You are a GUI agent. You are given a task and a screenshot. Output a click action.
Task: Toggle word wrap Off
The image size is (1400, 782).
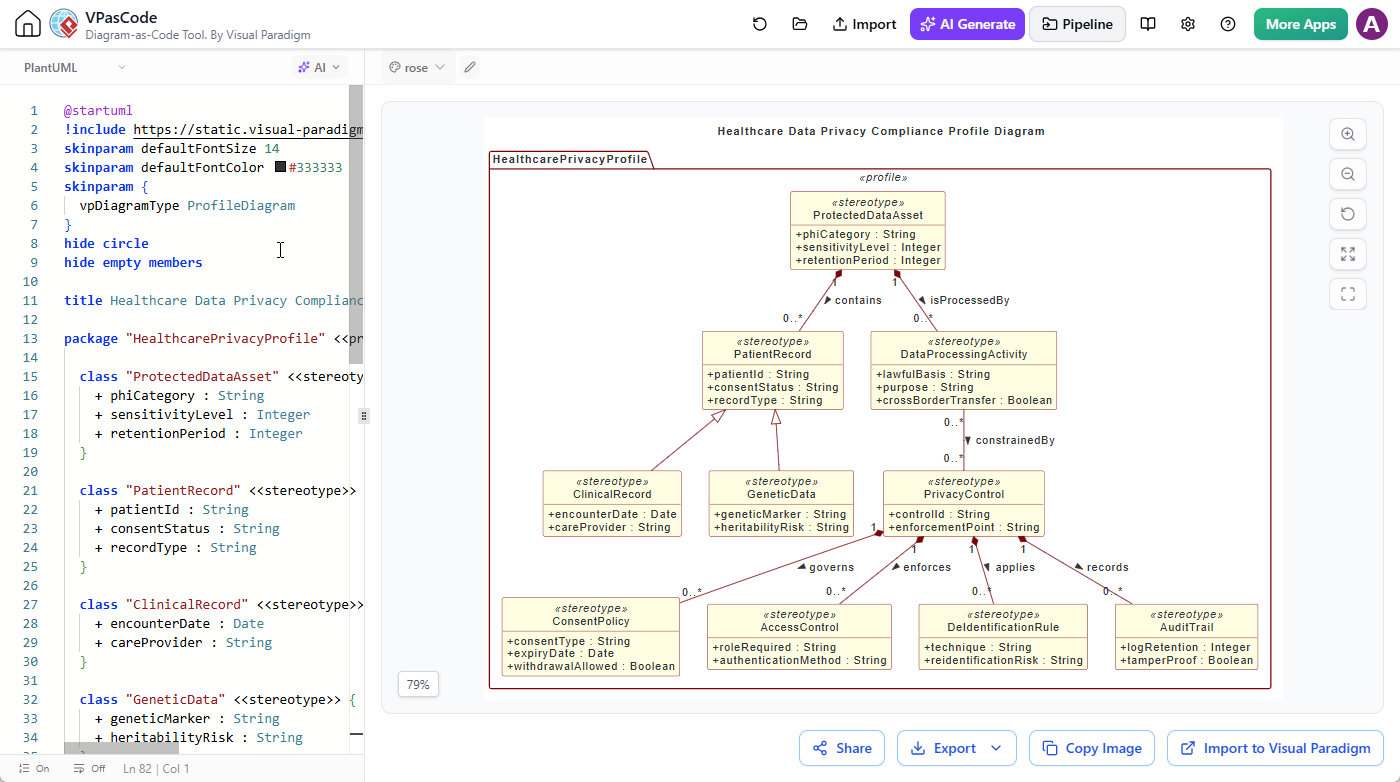click(89, 769)
